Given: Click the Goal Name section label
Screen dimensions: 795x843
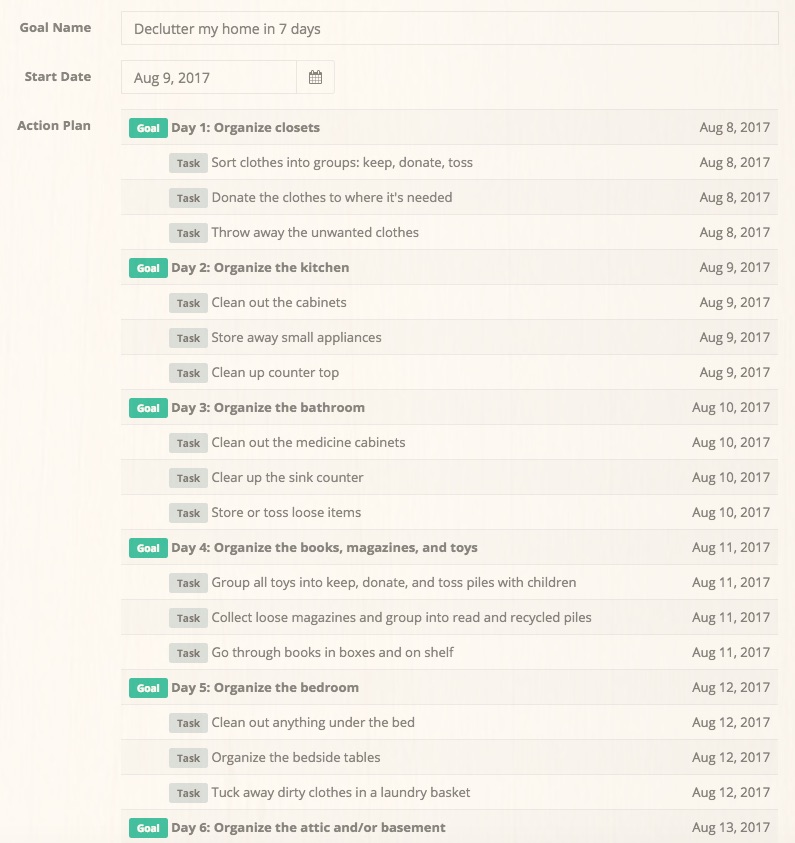Looking at the screenshot, I should (x=55, y=27).
